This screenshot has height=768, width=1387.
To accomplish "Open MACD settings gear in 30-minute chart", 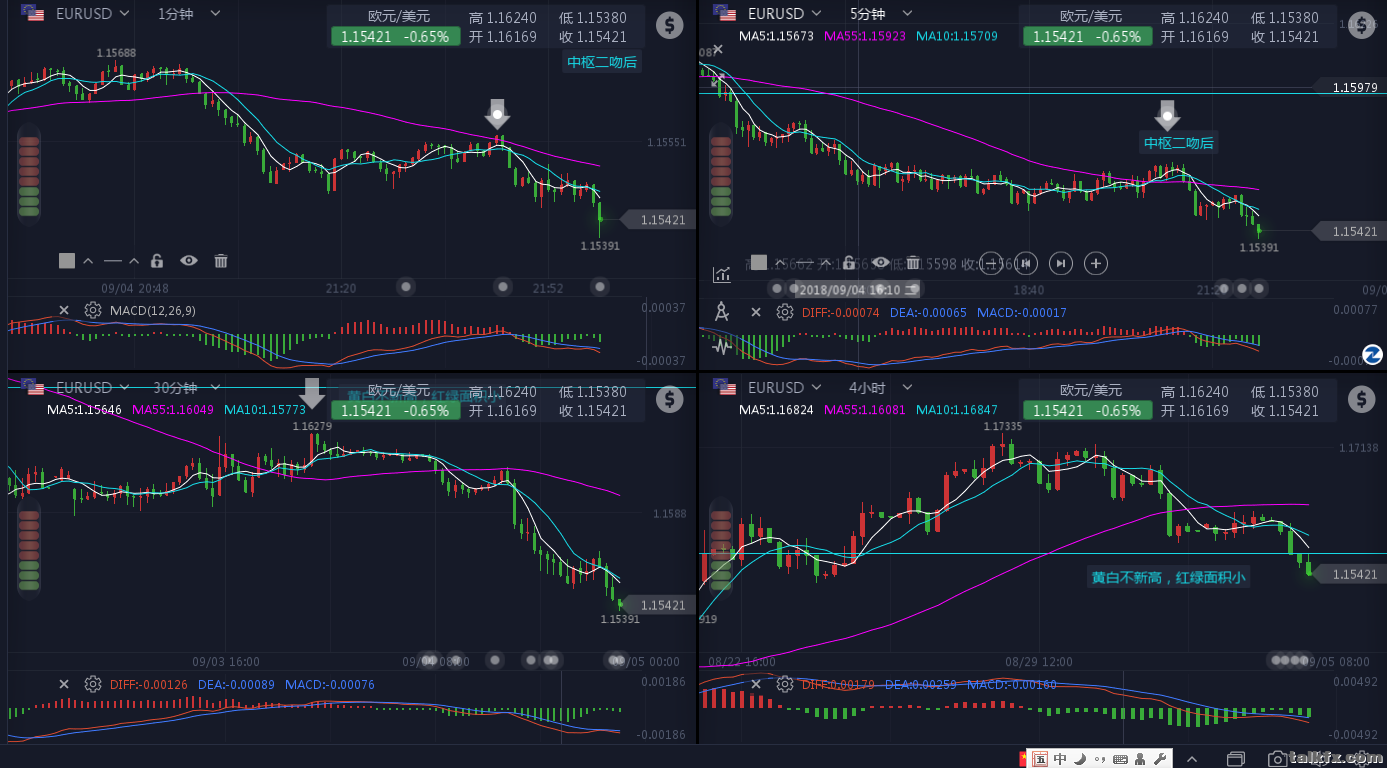I will (x=93, y=685).
